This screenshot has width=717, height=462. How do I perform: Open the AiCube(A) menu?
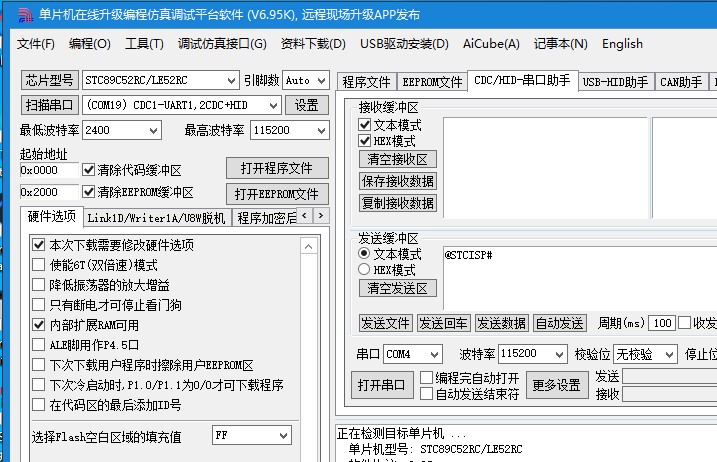(491, 44)
